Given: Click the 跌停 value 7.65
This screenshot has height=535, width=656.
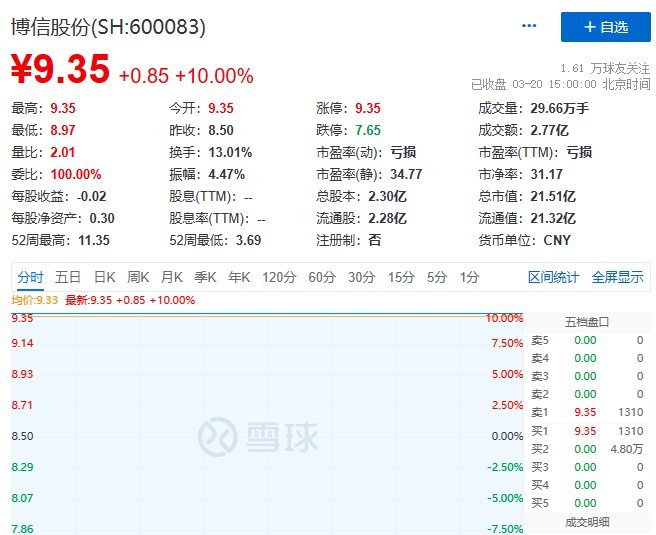Looking at the screenshot, I should pos(368,130).
